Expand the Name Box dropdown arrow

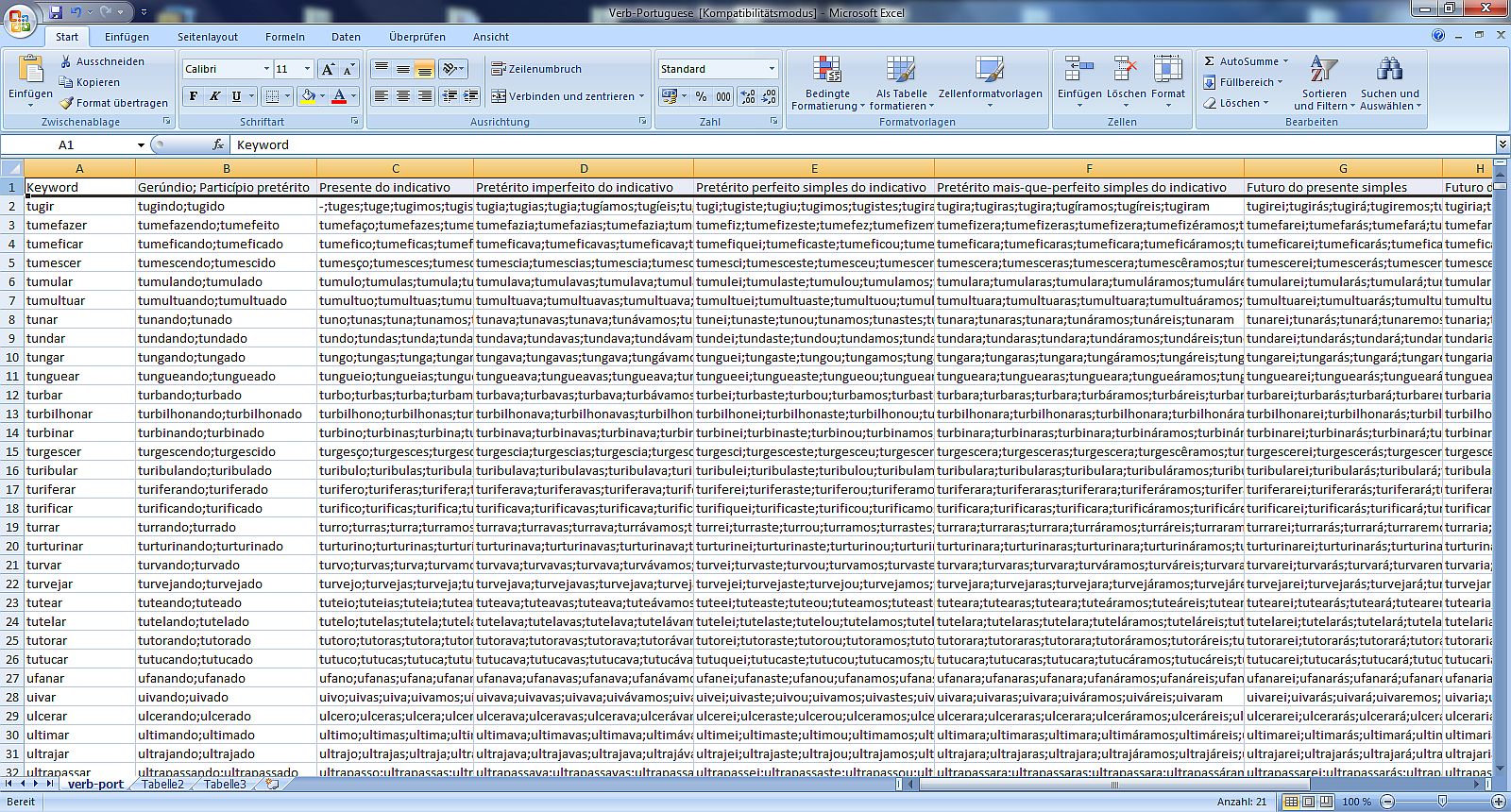tap(141, 145)
